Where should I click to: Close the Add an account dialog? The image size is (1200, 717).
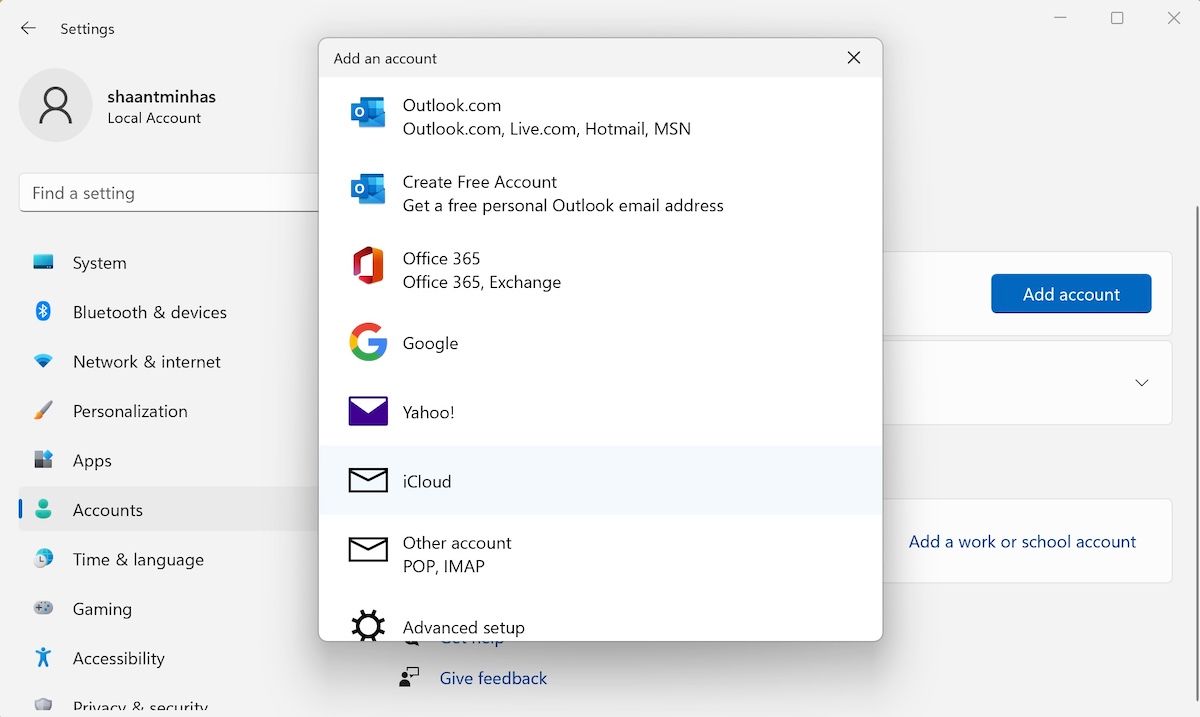click(854, 58)
